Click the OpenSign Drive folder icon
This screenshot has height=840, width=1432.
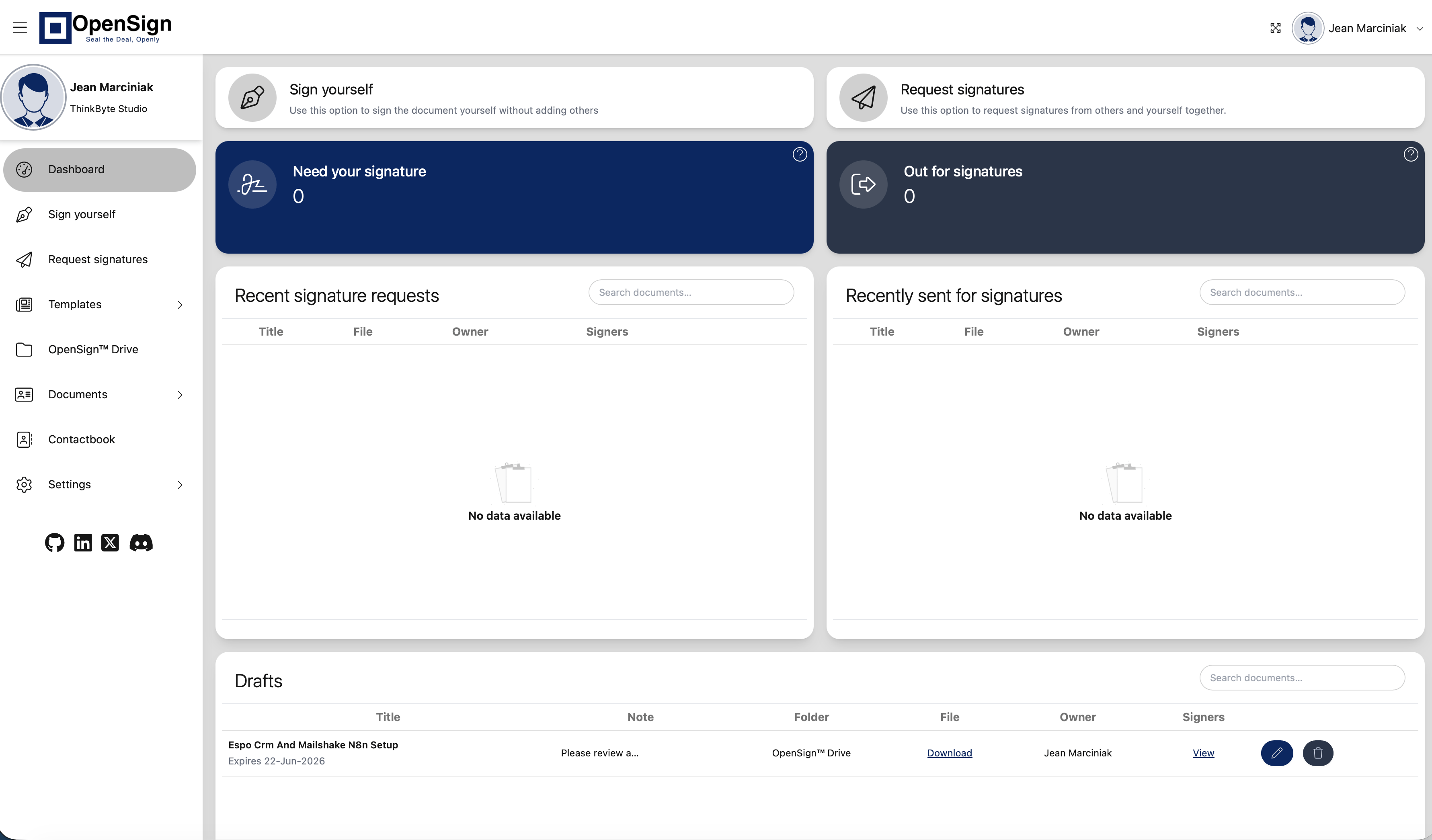(24, 349)
